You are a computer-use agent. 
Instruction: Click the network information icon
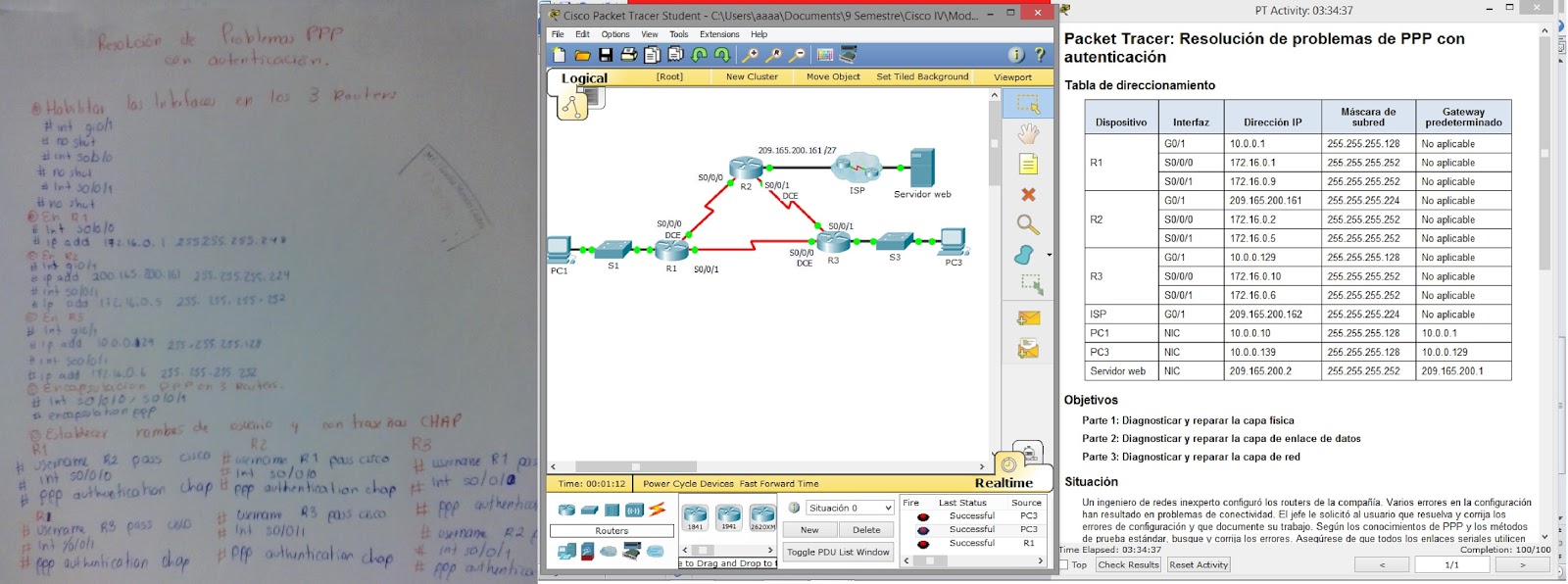(1016, 55)
